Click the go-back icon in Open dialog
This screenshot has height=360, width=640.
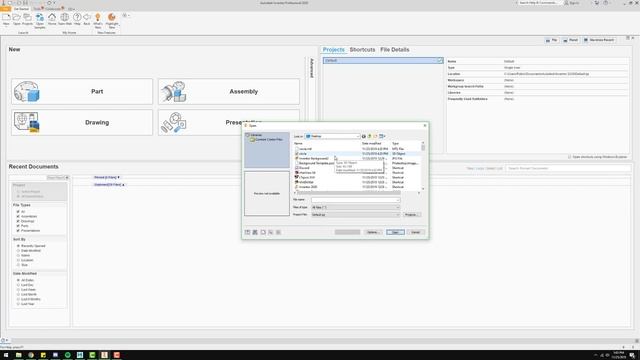pyautogui.click(x=364, y=136)
